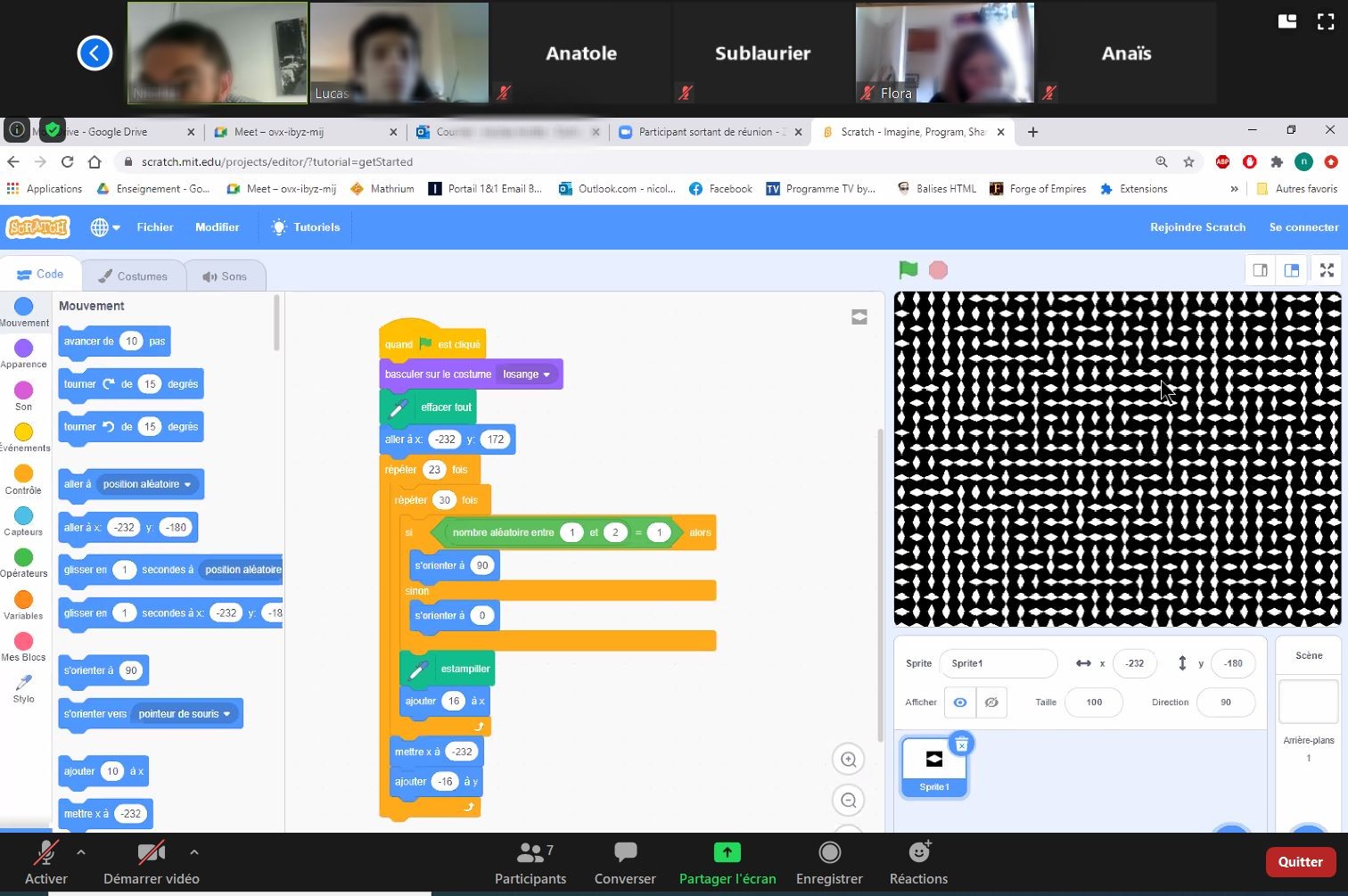Activate microphone in the meeting bar
Viewport: 1348px width, 896px height.
point(45,862)
